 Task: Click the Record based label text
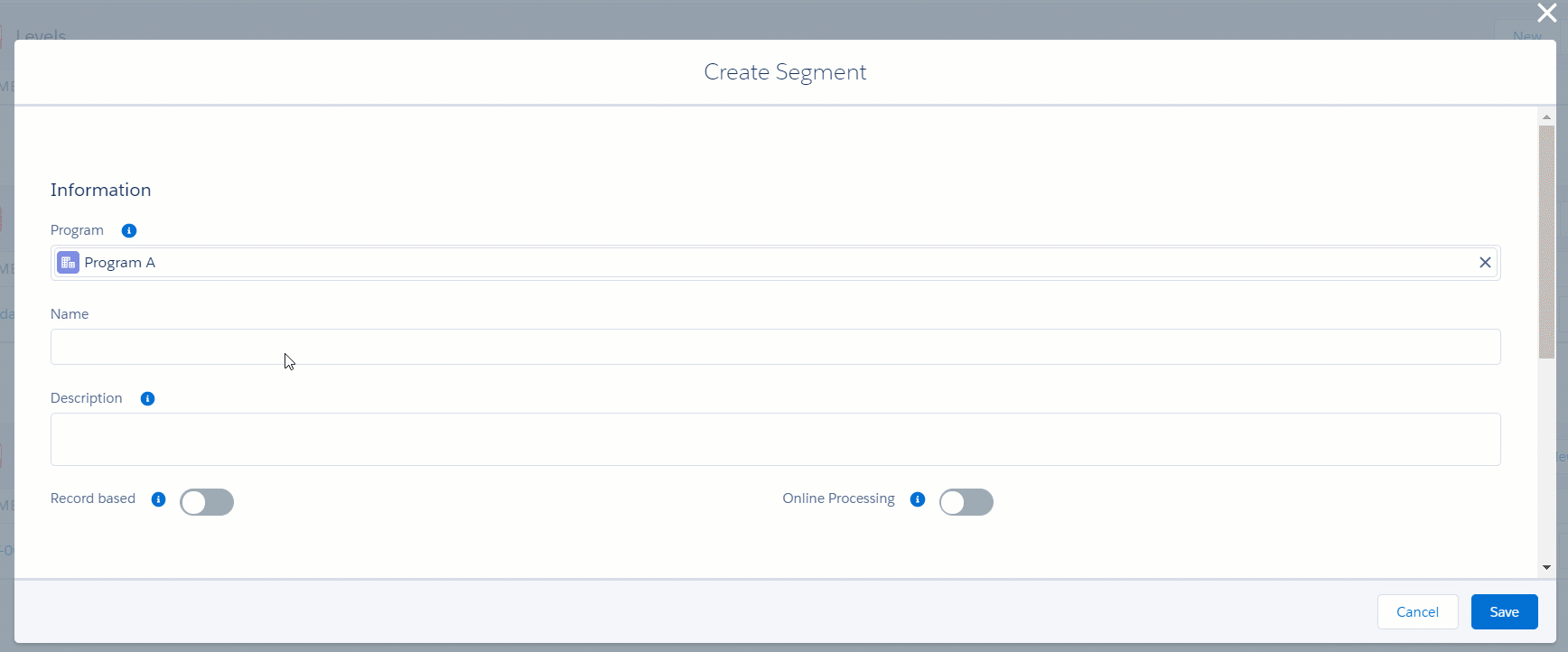(93, 498)
